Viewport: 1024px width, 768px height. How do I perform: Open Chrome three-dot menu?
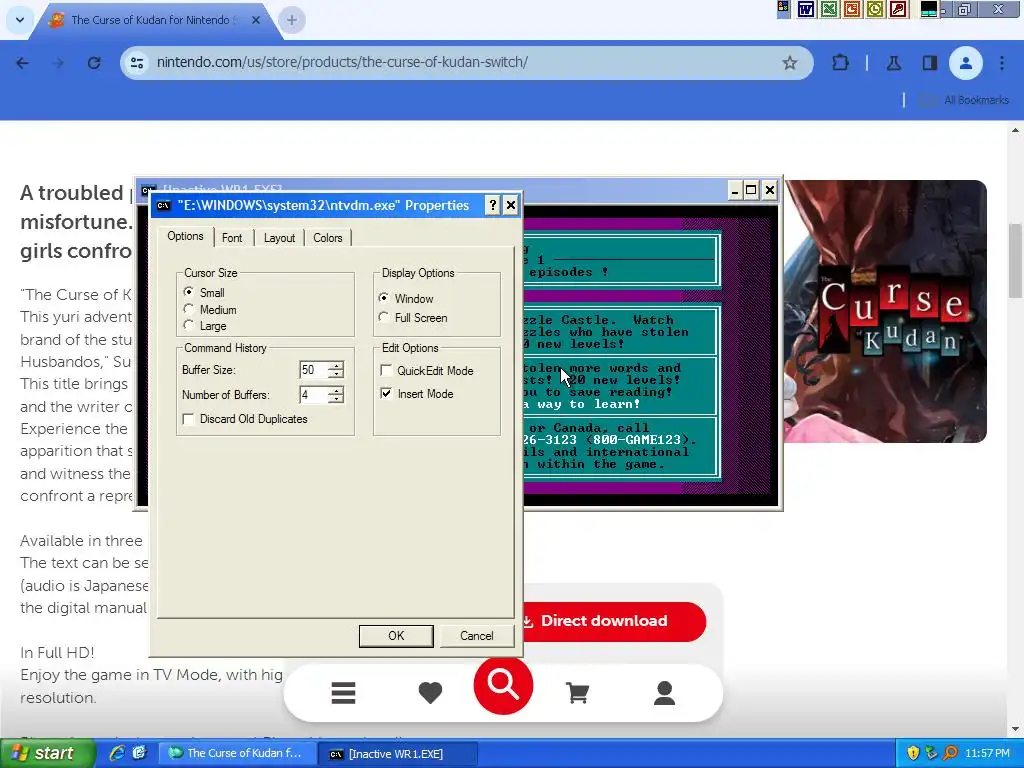1002,63
